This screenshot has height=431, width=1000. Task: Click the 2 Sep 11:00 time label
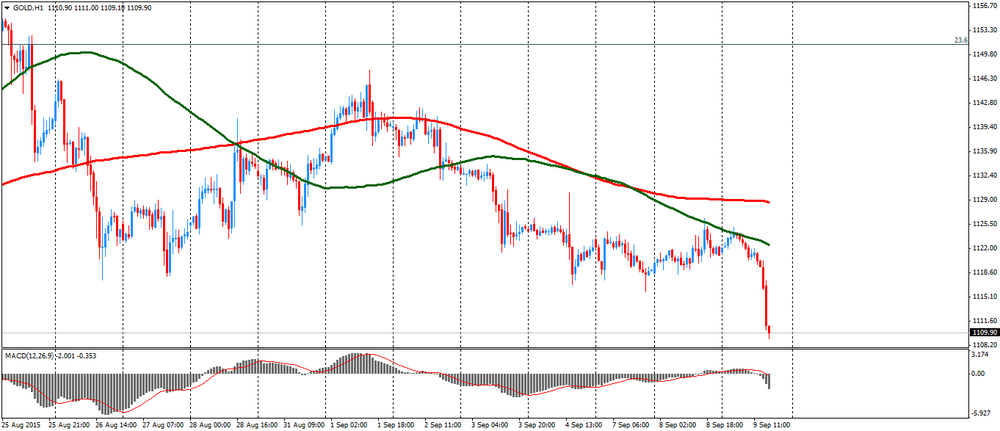pyautogui.click(x=443, y=423)
